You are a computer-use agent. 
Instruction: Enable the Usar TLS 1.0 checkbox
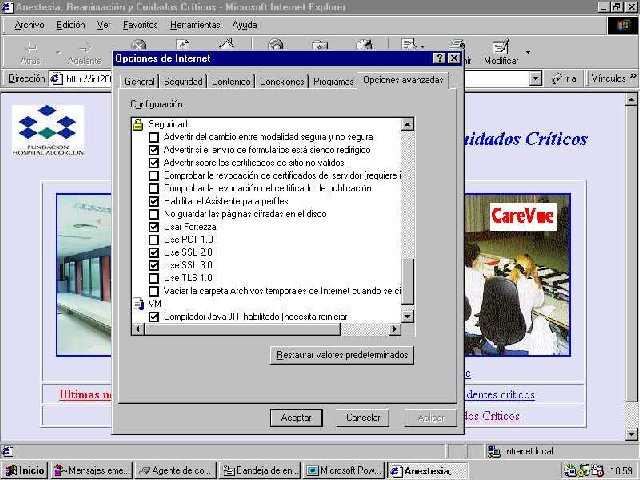coord(153,277)
